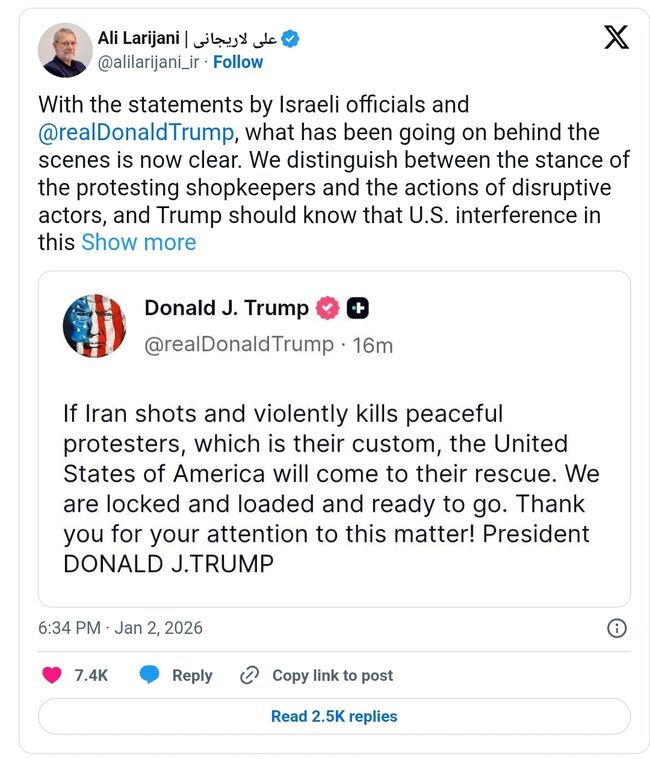Click the Reply label
The image size is (650, 759).
point(192,675)
